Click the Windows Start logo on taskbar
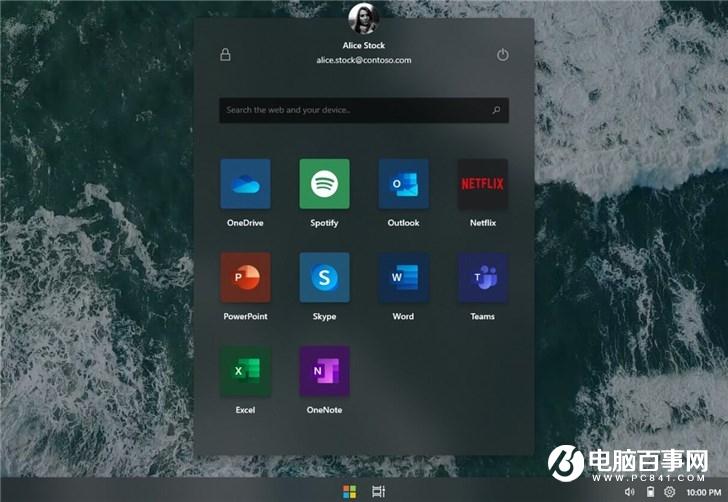 coord(350,492)
